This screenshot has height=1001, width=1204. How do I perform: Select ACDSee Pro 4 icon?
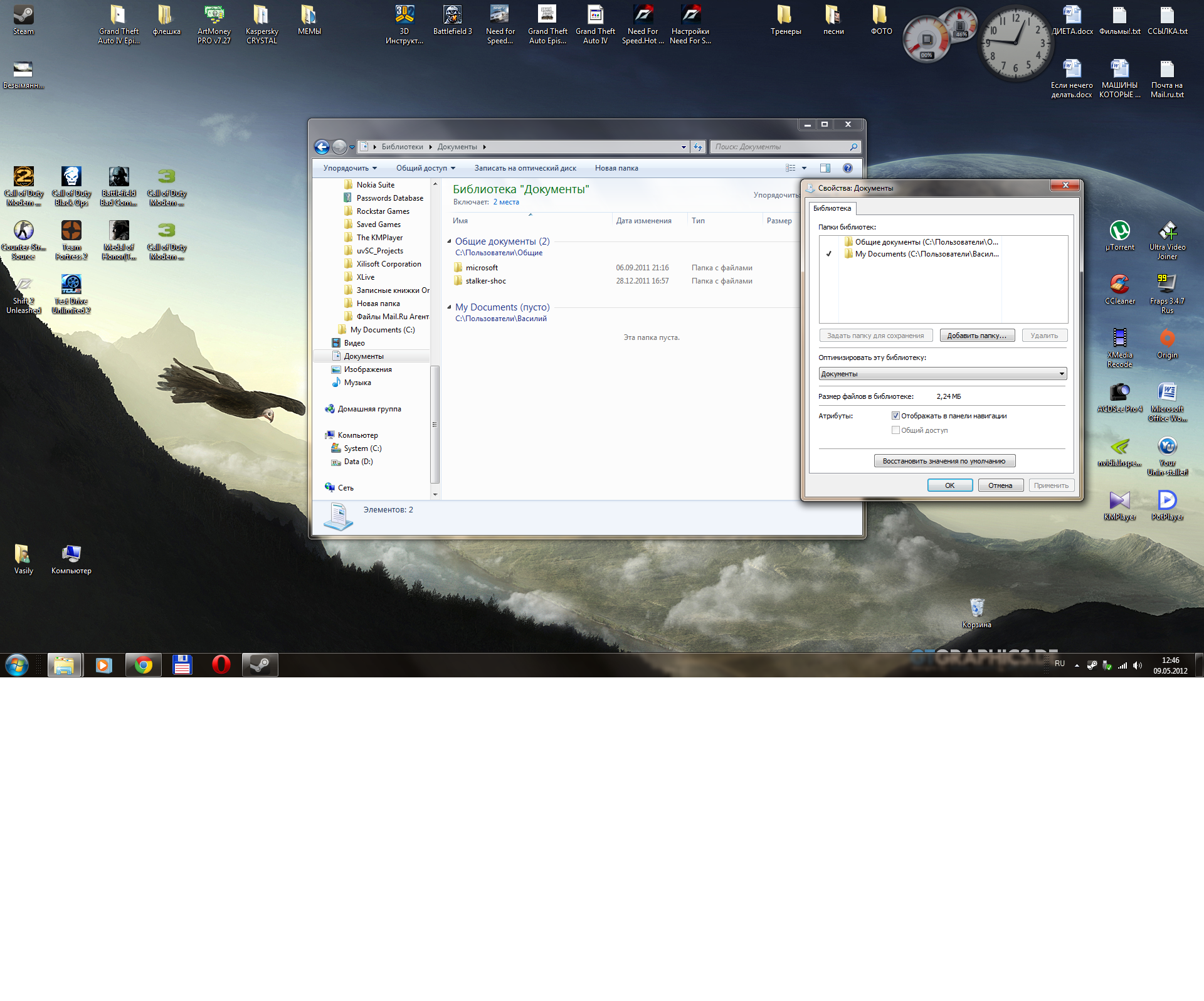pyautogui.click(x=1120, y=398)
